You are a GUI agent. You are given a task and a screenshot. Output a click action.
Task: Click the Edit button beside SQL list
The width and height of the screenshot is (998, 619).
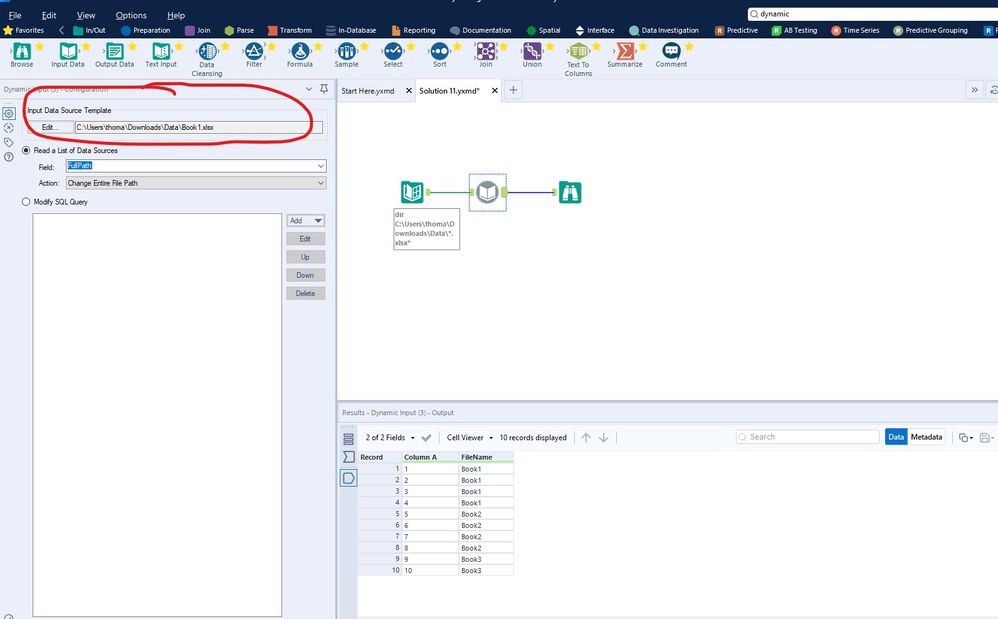[306, 239]
